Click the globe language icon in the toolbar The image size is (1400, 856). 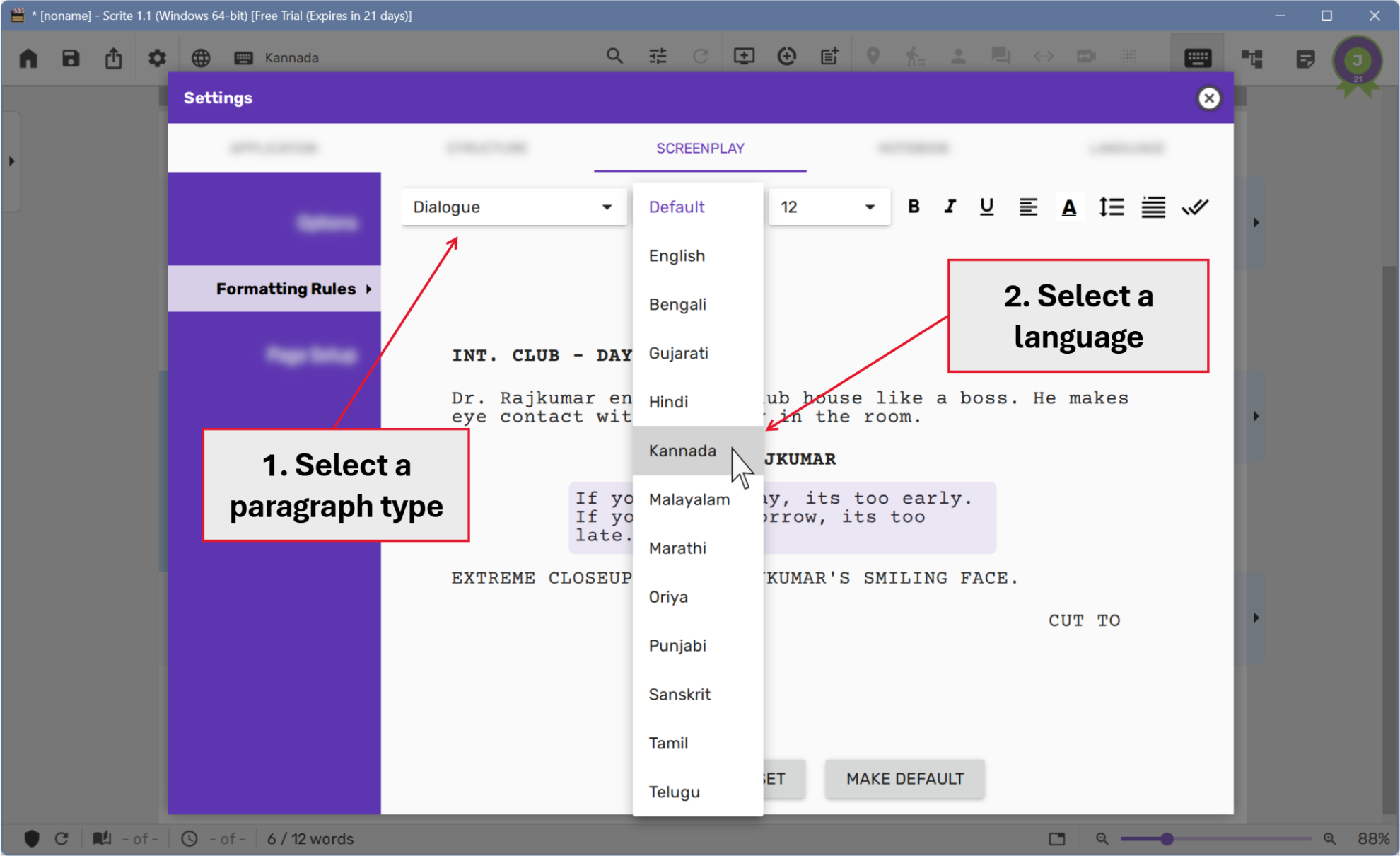(x=201, y=58)
